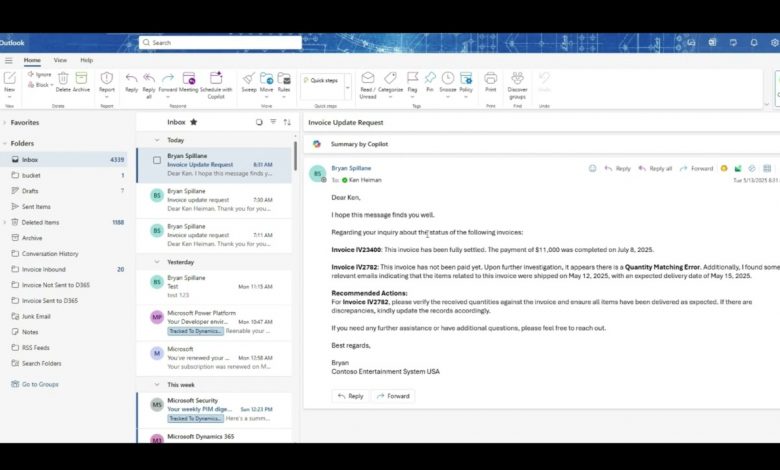Pin the selected email using ribbon
The image size is (780, 470).
430,78
